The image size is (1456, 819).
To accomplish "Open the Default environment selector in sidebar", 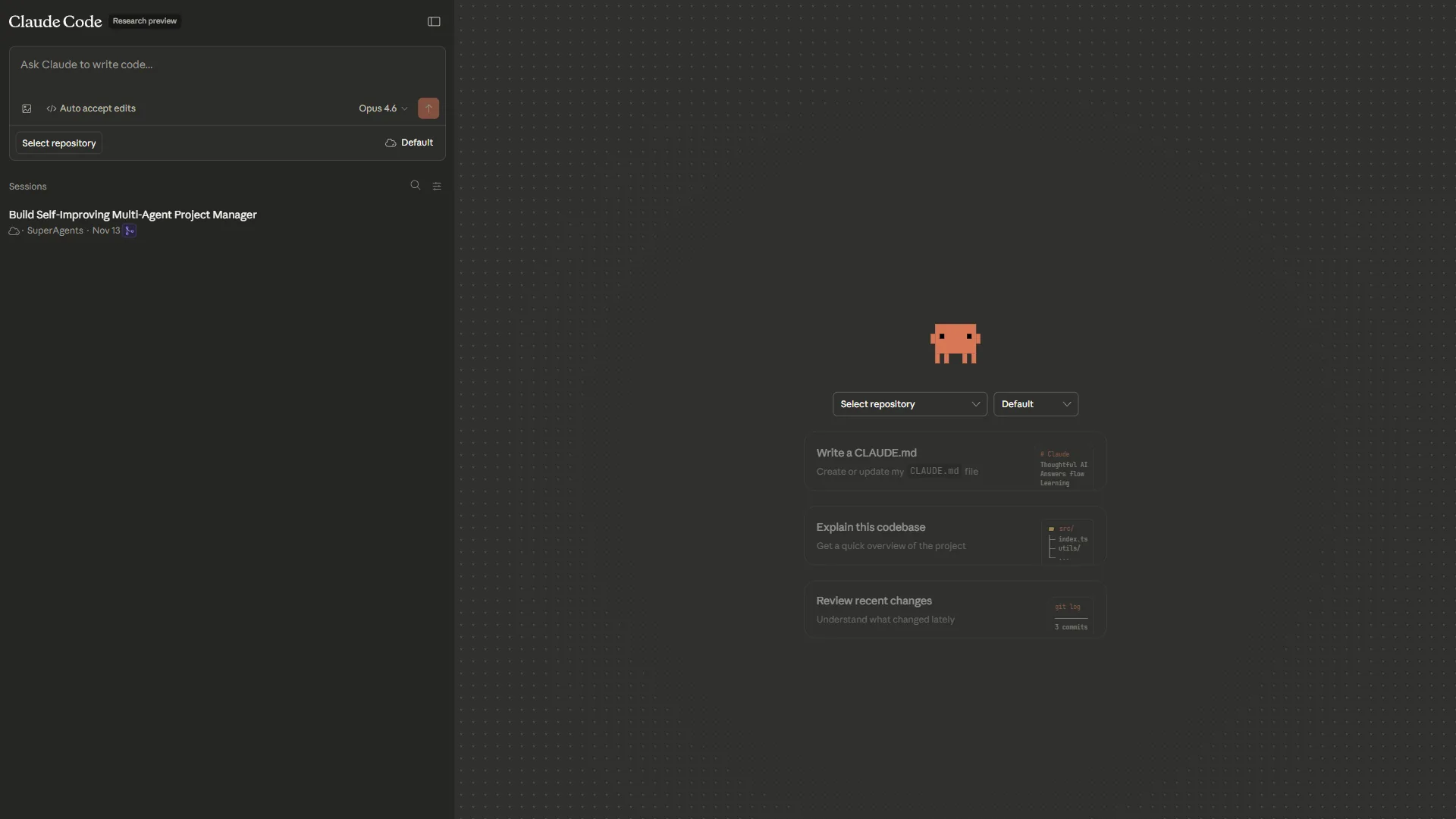I will coord(409,143).
